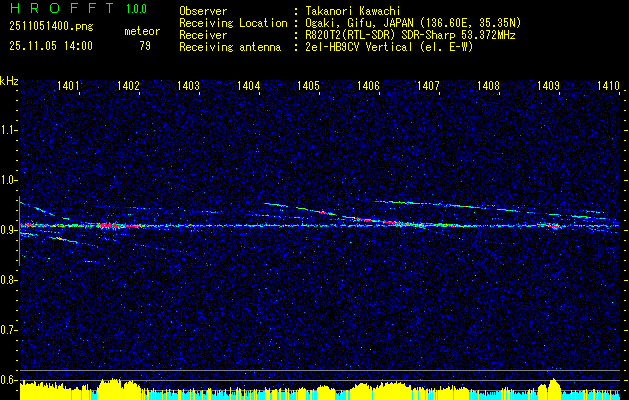Click the 1.0 kHz frequency label
This screenshot has height=400, width=629.
(9, 180)
